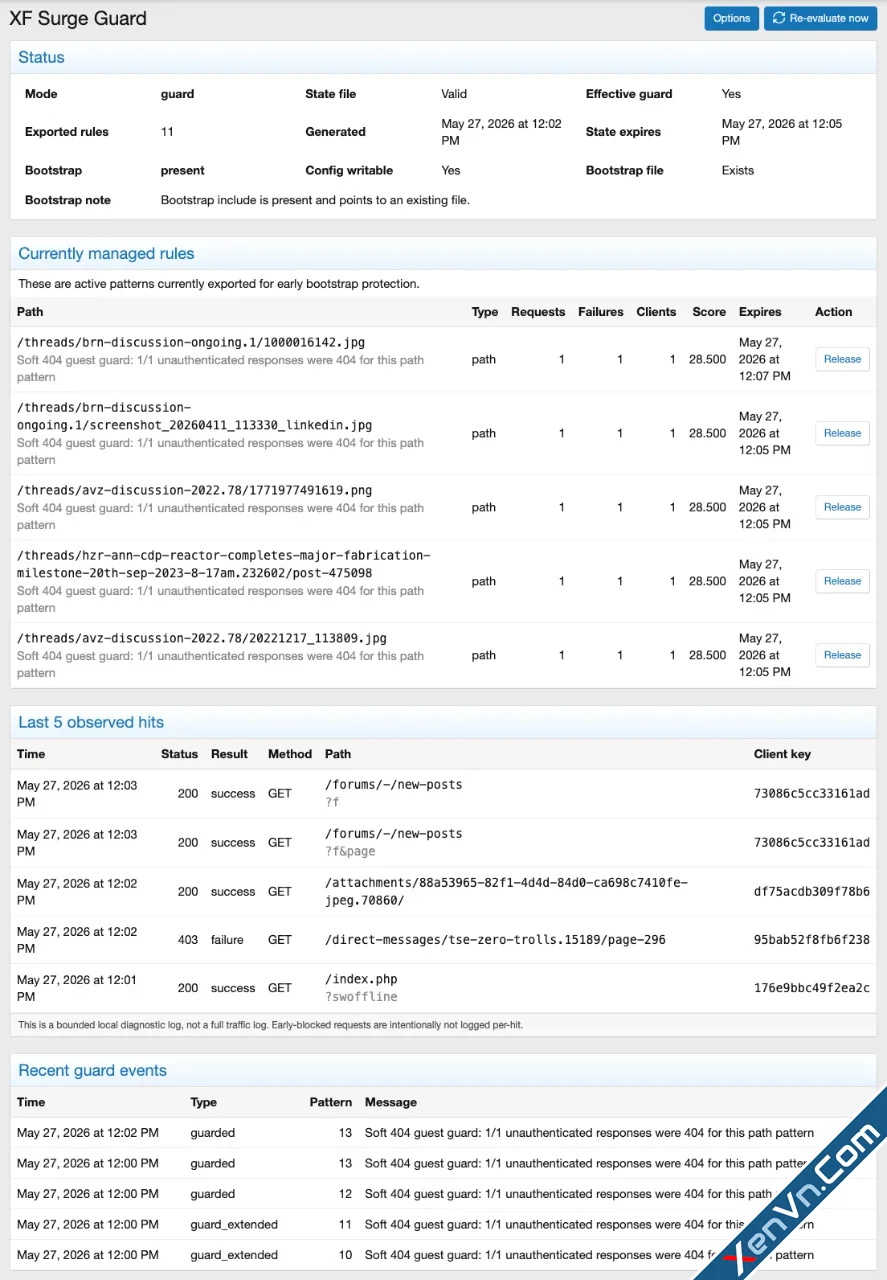Select the Recent guard events heading
This screenshot has height=1280, width=887.
[x=92, y=1070]
